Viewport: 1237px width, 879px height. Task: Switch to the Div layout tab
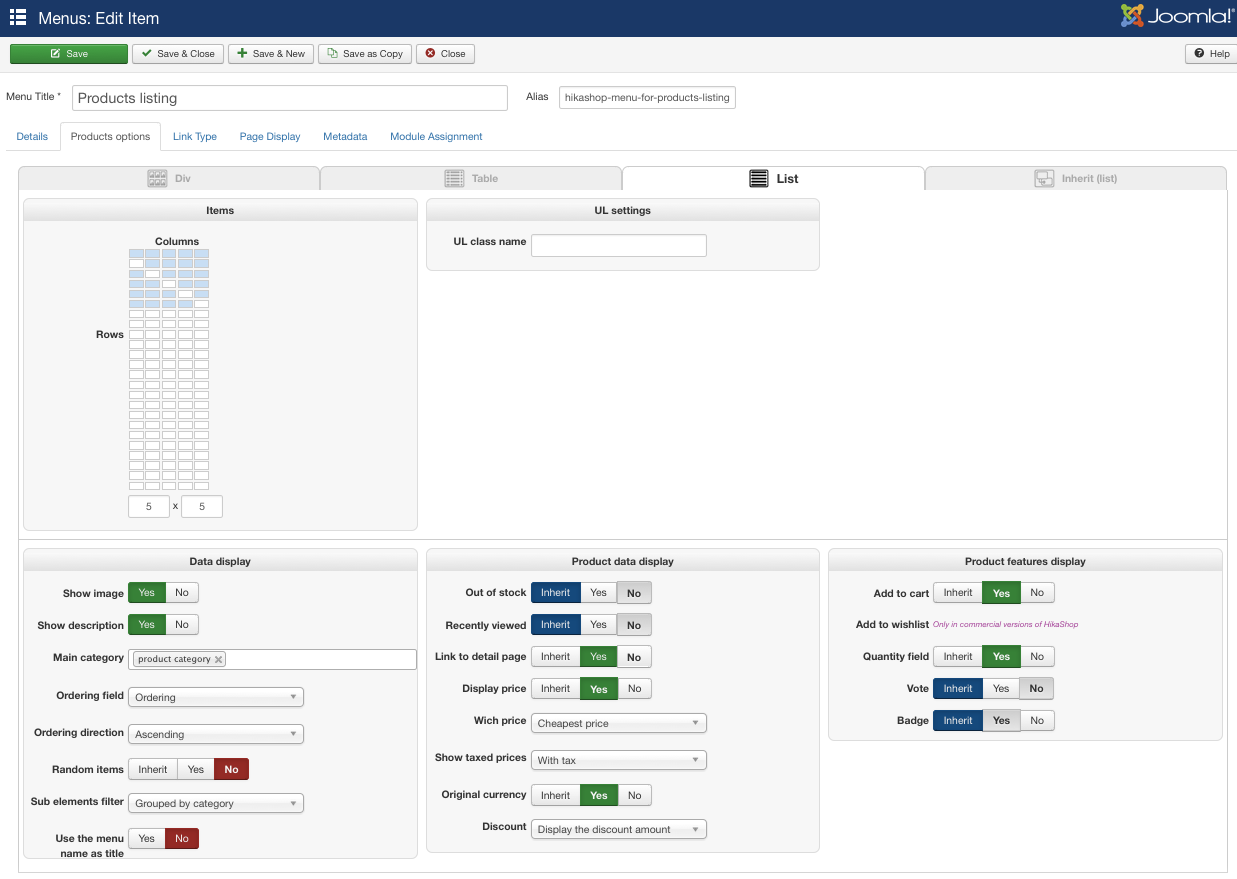(169, 178)
